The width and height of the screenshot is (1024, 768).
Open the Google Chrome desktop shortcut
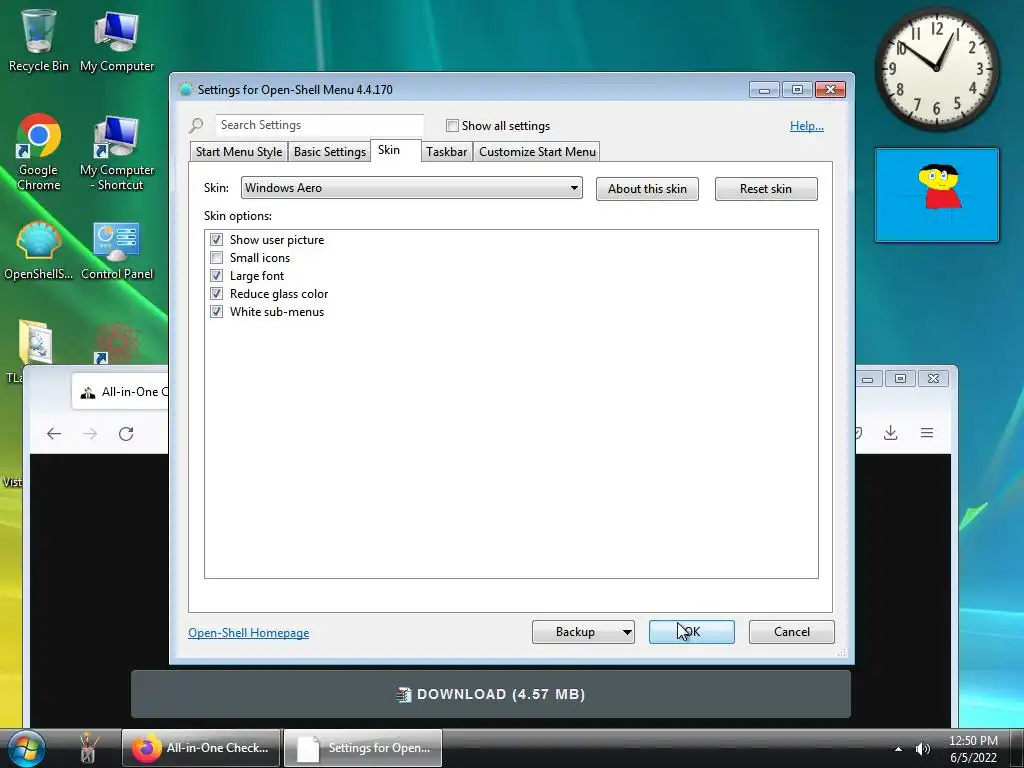39,152
